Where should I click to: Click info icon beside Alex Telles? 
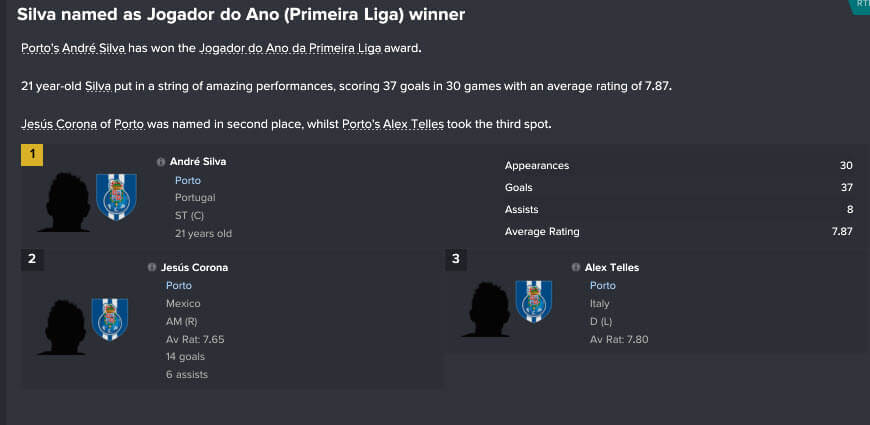(576, 267)
